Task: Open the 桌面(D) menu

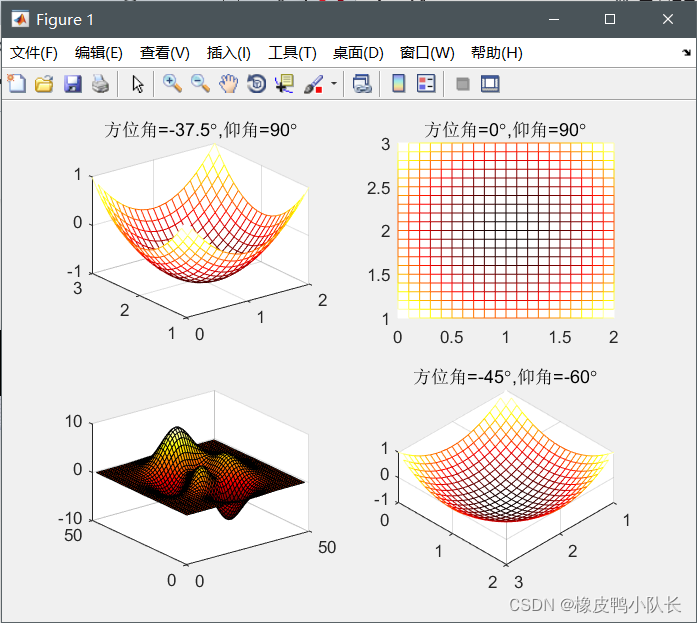Action: tap(358, 53)
